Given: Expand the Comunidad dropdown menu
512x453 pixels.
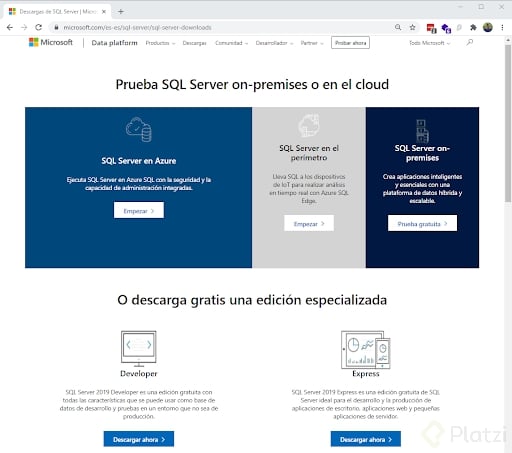Looking at the screenshot, I should pyautogui.click(x=231, y=43).
